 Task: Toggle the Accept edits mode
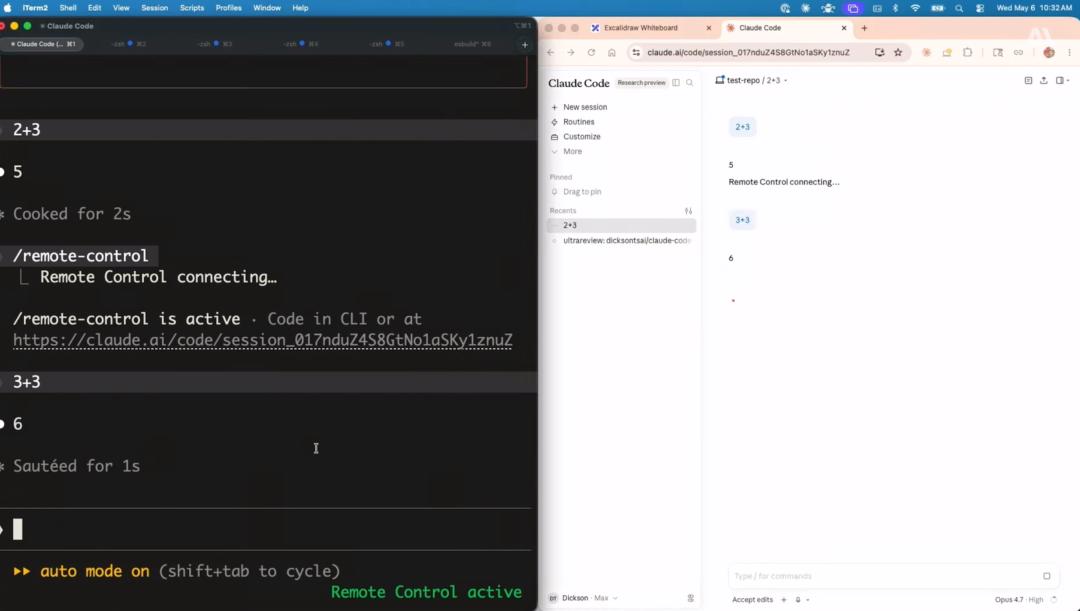tap(752, 599)
